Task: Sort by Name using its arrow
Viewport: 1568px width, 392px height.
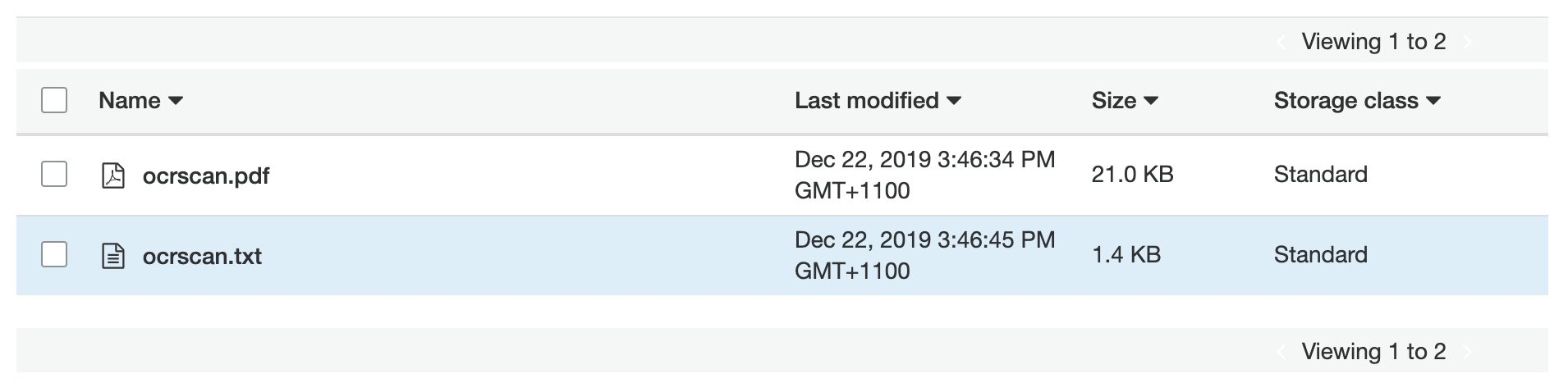Action: (x=176, y=101)
